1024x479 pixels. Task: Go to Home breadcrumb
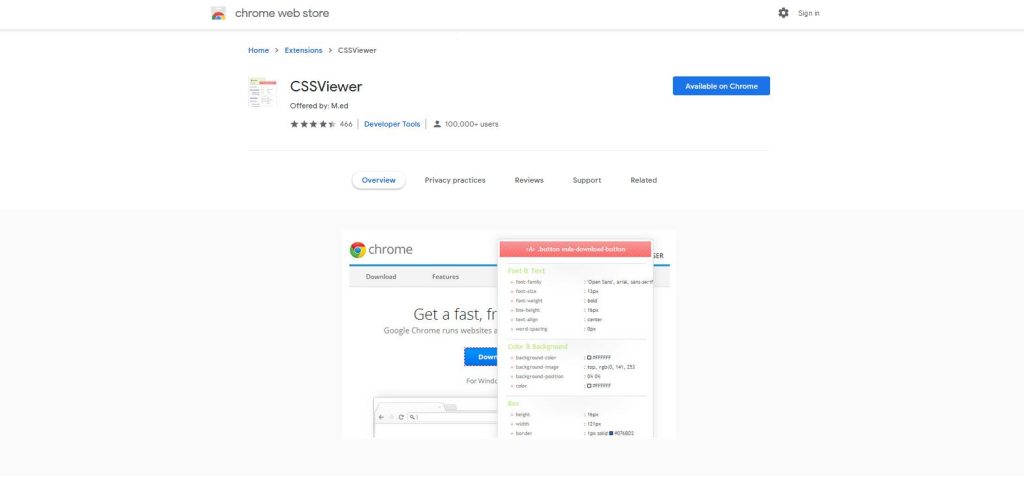pos(259,50)
